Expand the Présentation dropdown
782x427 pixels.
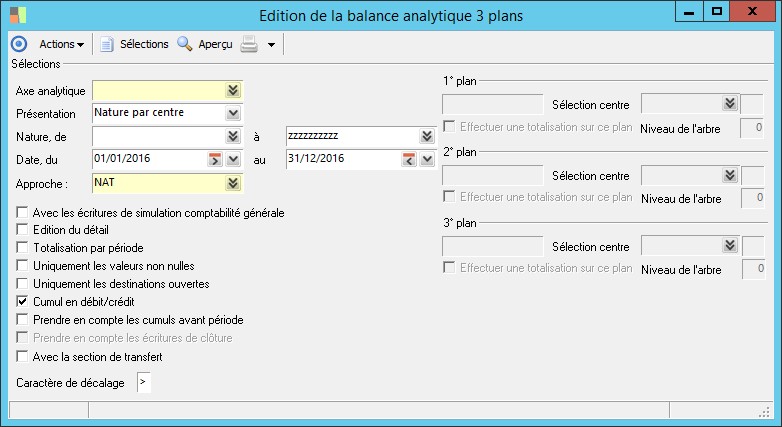click(233, 113)
